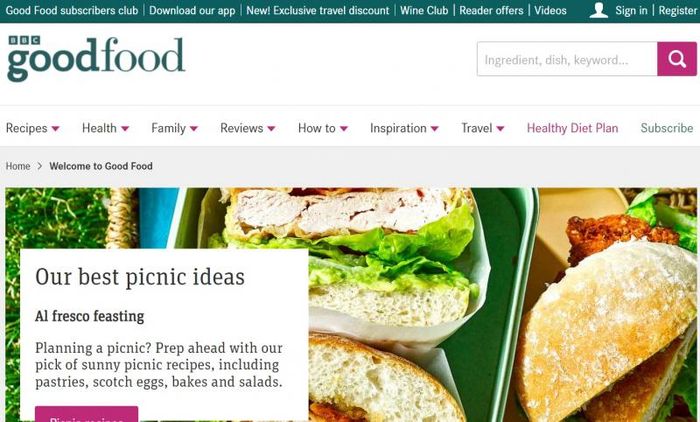
Task: Open the Inspiration dropdown menu
Action: 404,128
